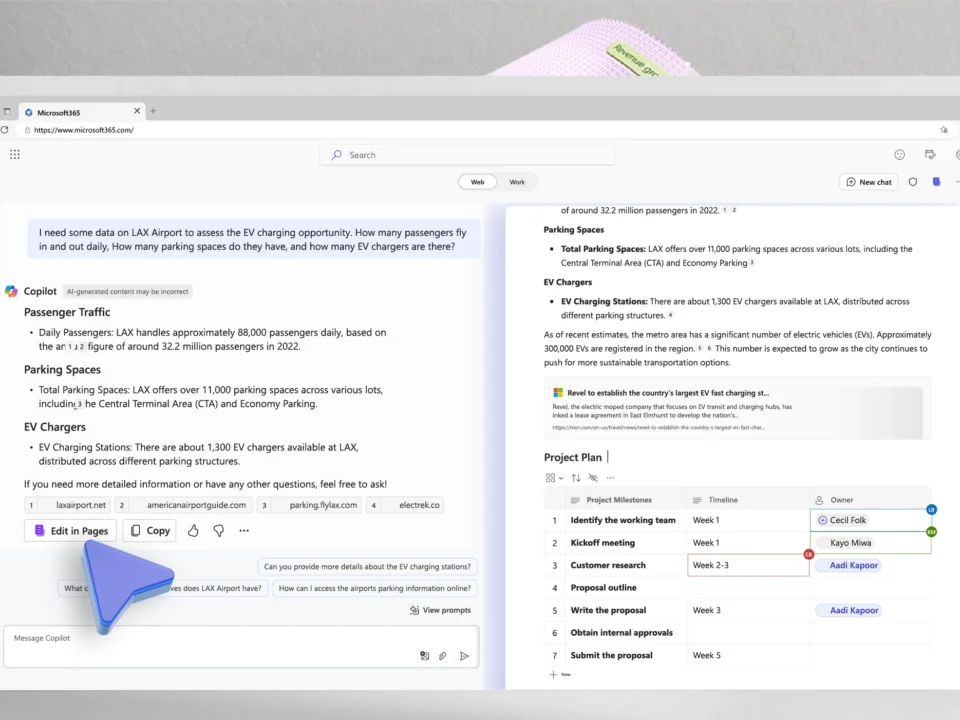
Task: Toggle hidden fields eye icon in table toolbar
Action: pyautogui.click(x=593, y=478)
